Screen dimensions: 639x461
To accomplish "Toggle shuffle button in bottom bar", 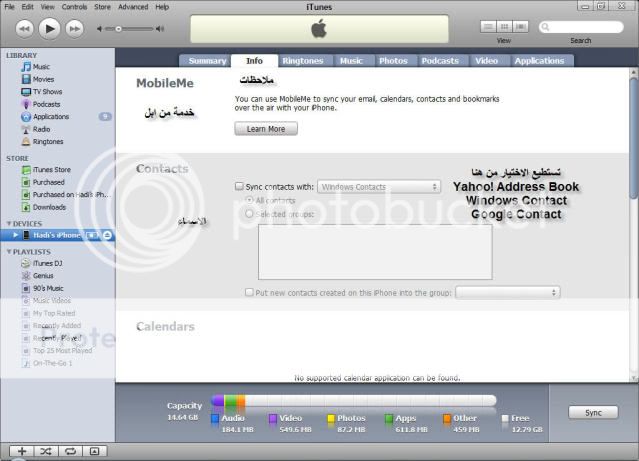I will (46, 451).
